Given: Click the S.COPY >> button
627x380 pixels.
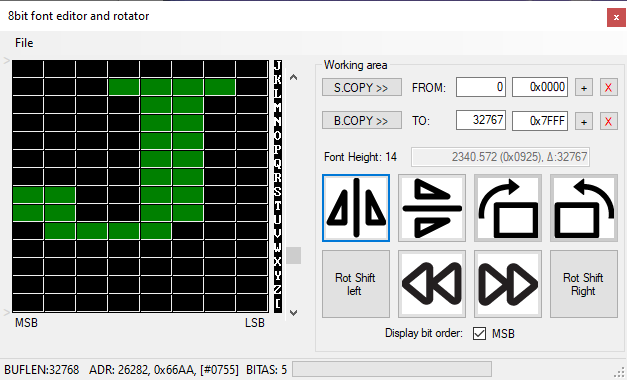Looking at the screenshot, I should [362, 87].
